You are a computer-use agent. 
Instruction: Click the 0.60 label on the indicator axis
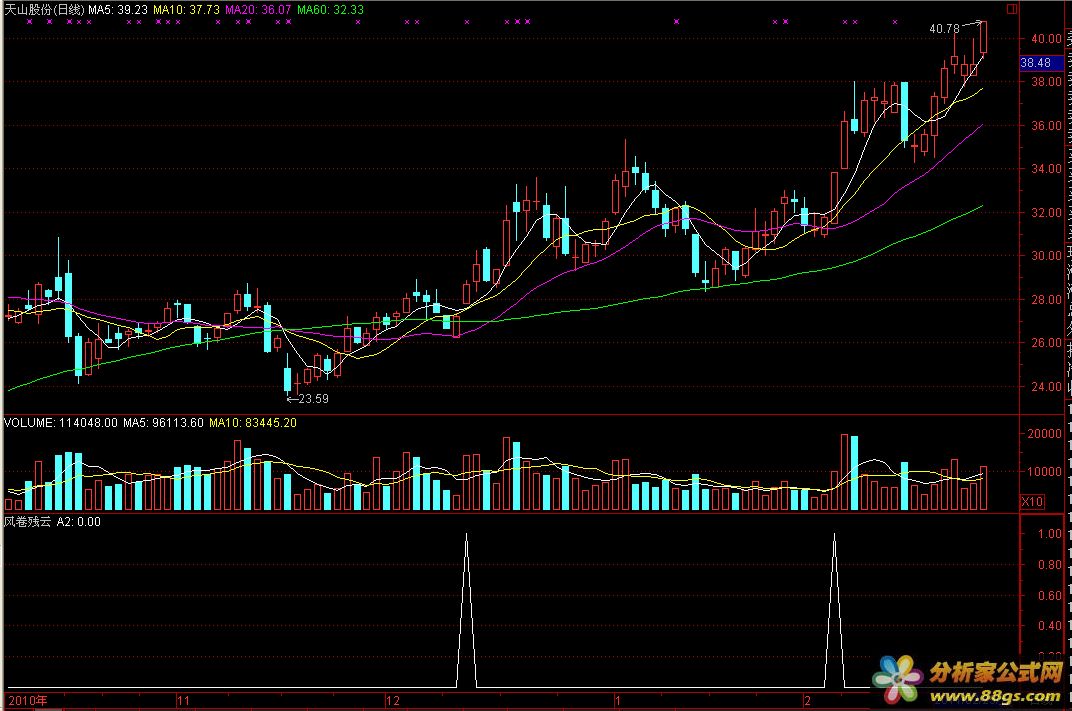[x=1050, y=595]
